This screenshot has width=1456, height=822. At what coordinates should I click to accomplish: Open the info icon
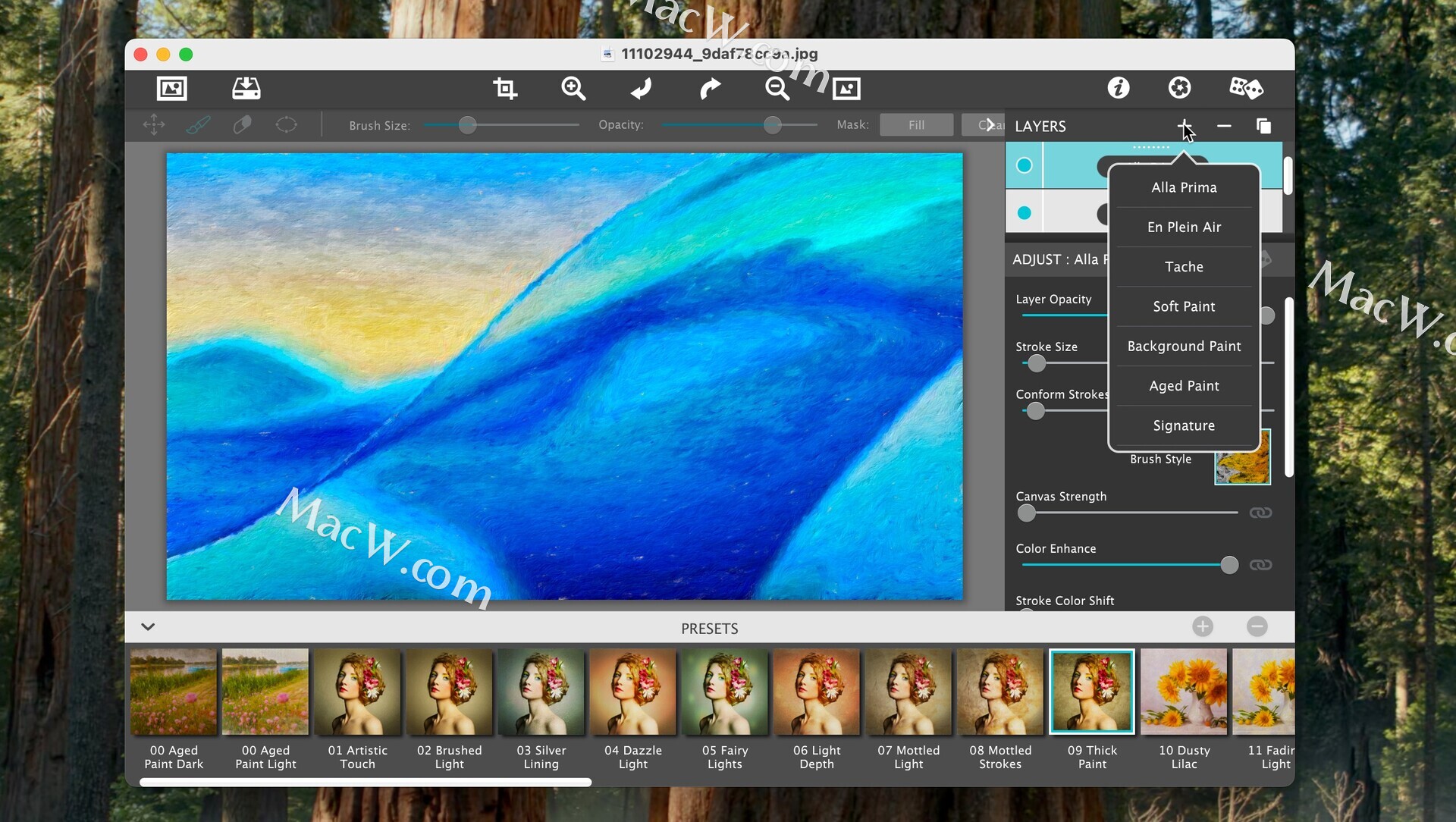(x=1119, y=88)
